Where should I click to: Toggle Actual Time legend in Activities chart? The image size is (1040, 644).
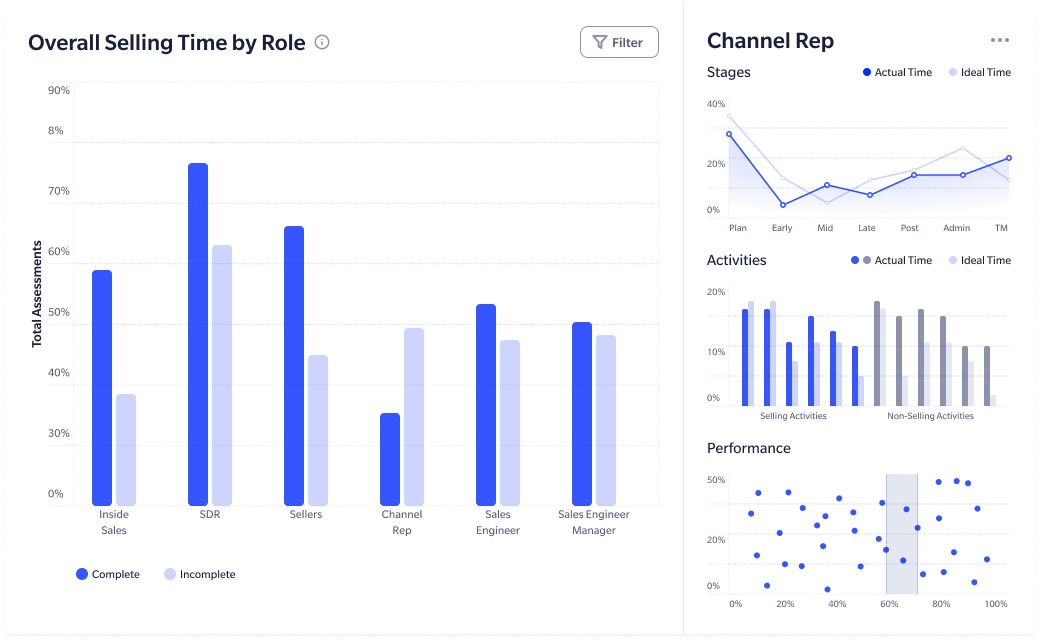click(x=891, y=261)
